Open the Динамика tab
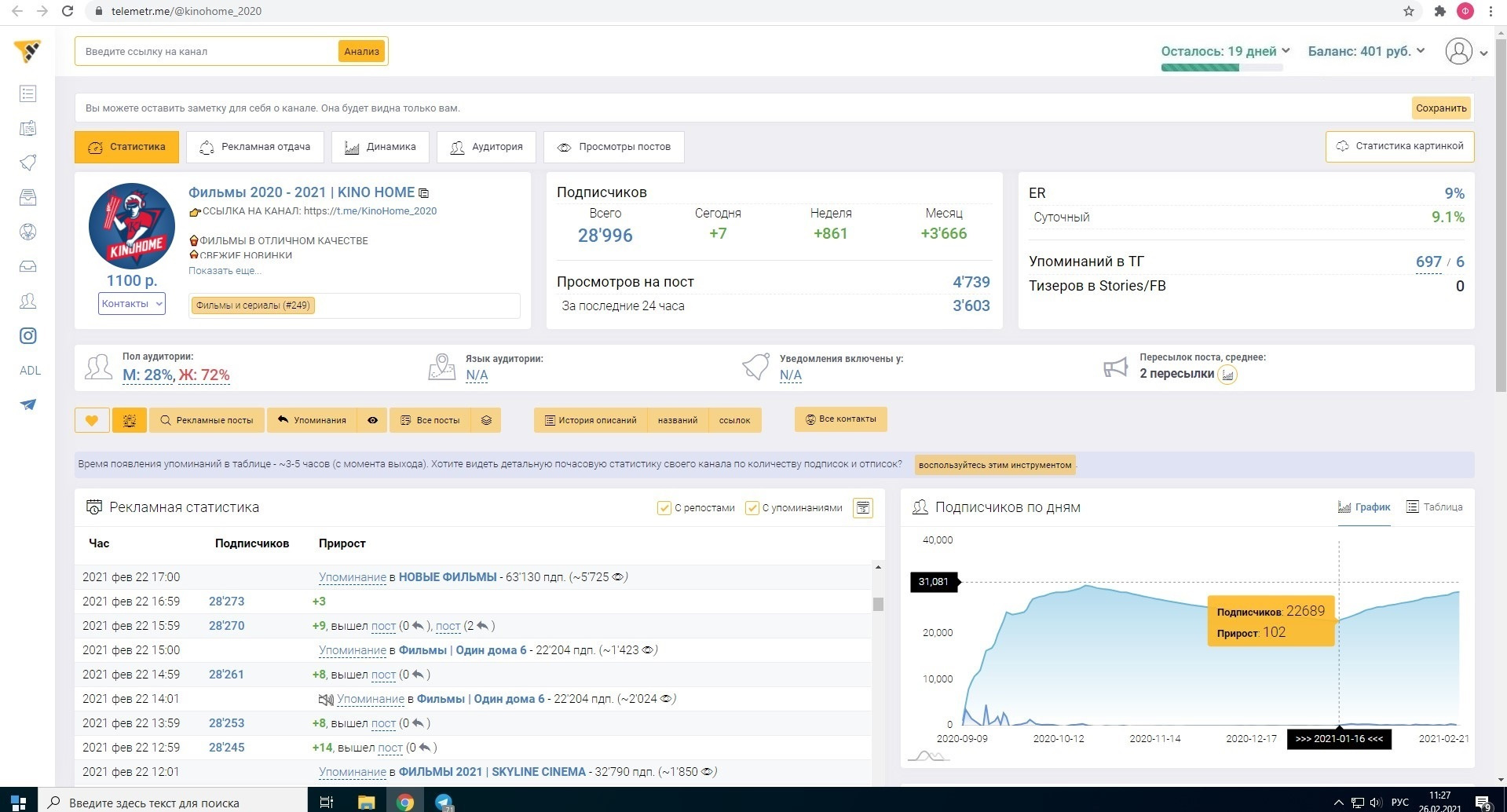 (380, 147)
